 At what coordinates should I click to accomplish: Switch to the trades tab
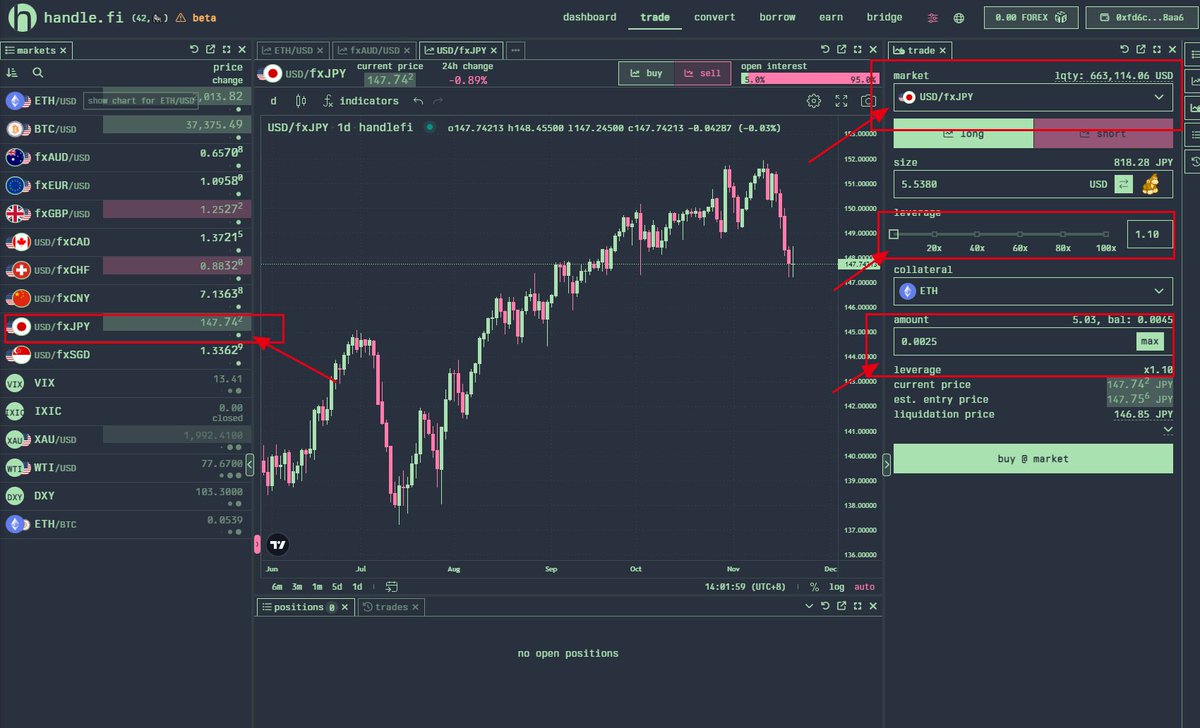tap(391, 607)
